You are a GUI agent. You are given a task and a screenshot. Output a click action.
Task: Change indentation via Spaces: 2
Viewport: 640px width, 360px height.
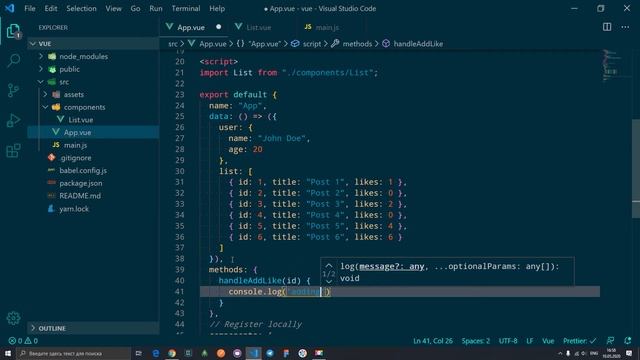(476, 341)
